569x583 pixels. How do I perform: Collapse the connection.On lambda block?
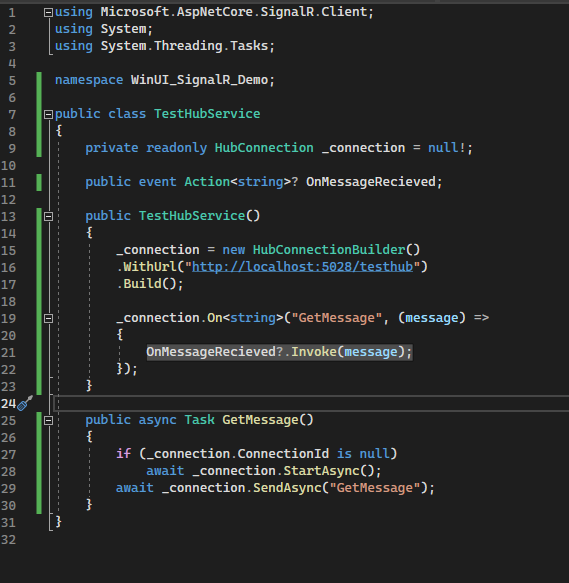[48, 318]
